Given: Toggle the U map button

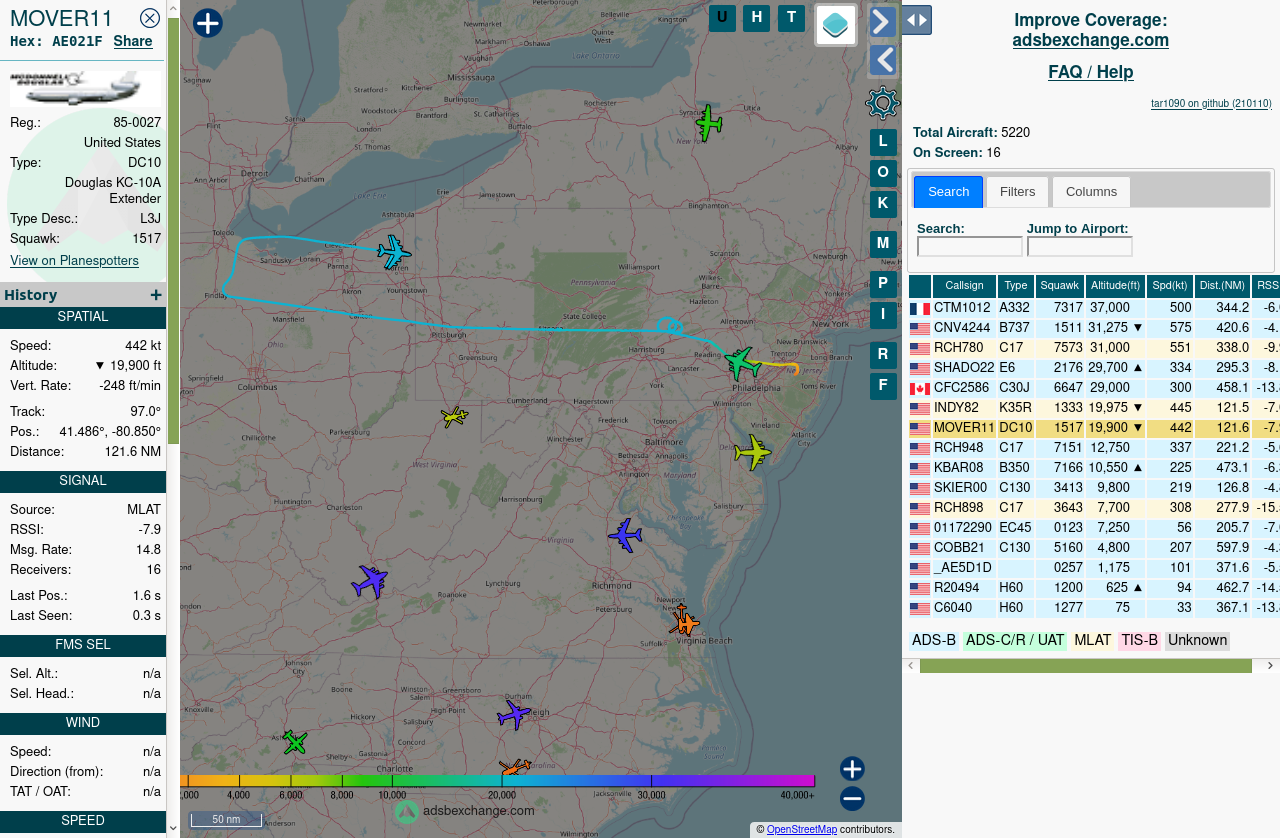Looking at the screenshot, I should click(722, 17).
